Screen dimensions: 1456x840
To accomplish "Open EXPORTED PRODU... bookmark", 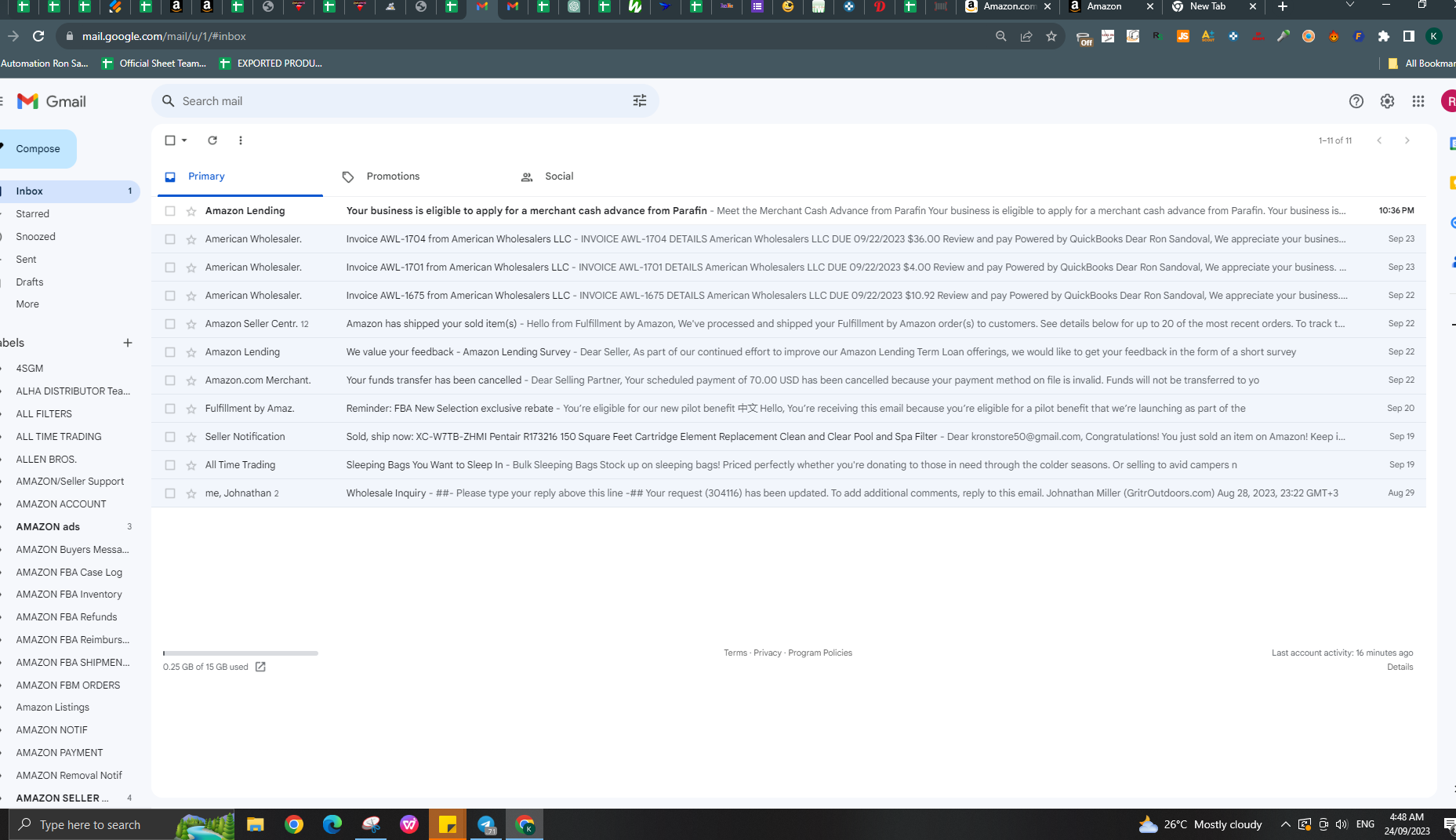I will coord(271,64).
